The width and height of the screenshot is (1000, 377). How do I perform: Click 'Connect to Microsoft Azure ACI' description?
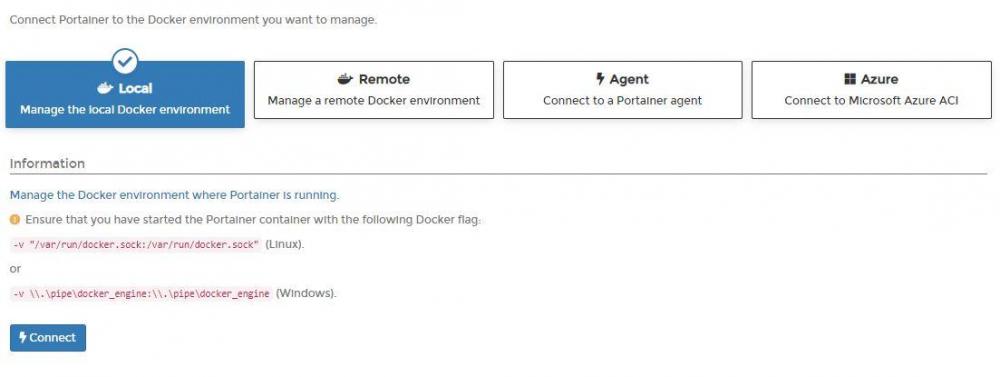coord(871,101)
